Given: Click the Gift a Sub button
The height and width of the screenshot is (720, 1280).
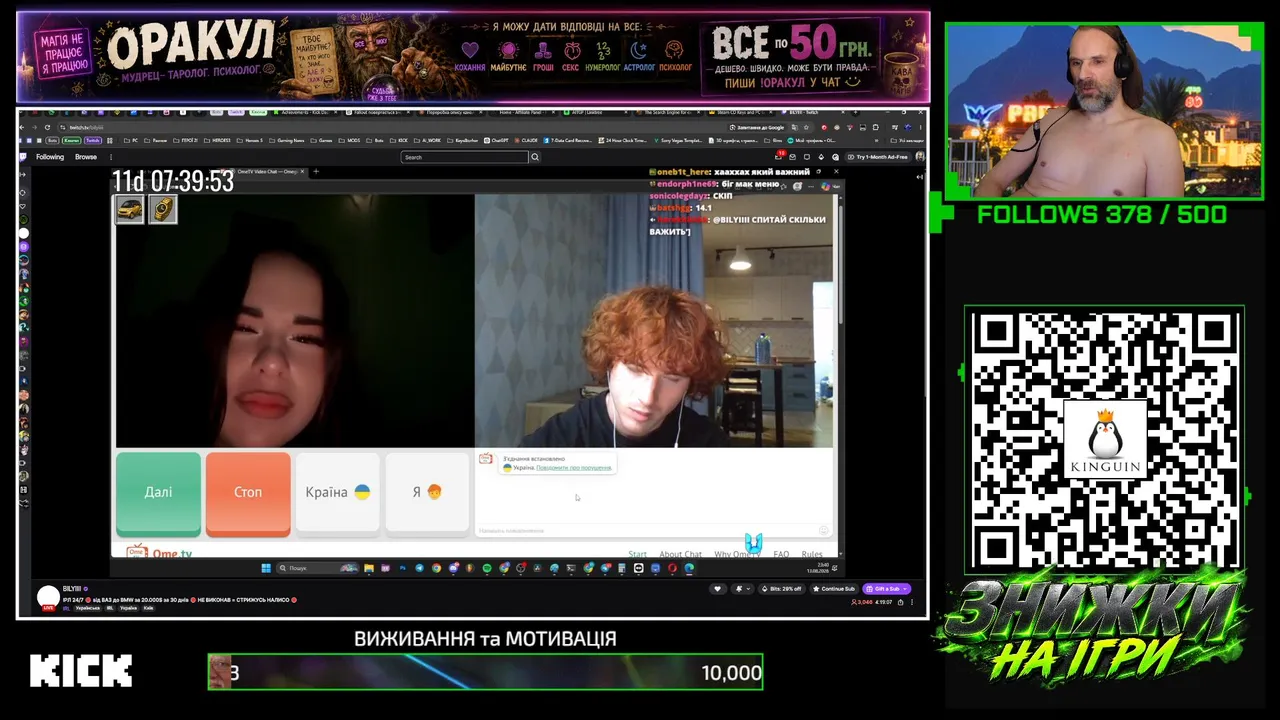Looking at the screenshot, I should point(886,588).
